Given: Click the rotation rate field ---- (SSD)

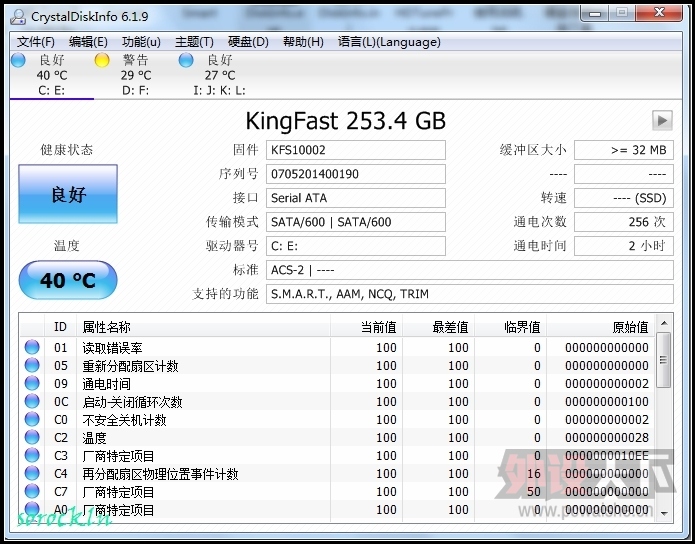Looking at the screenshot, I should tap(624, 198).
